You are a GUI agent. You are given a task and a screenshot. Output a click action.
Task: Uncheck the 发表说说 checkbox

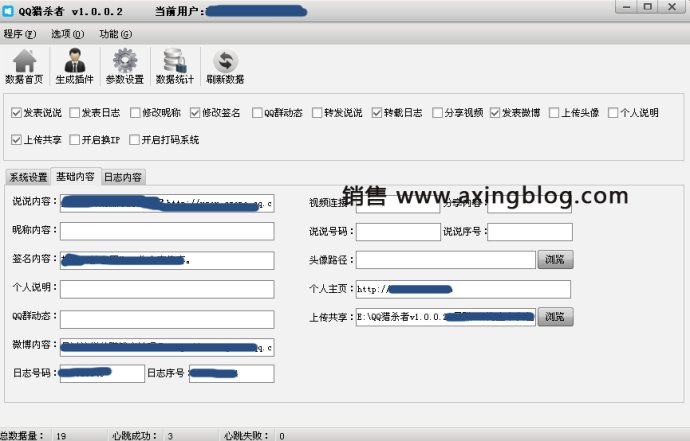pos(16,113)
